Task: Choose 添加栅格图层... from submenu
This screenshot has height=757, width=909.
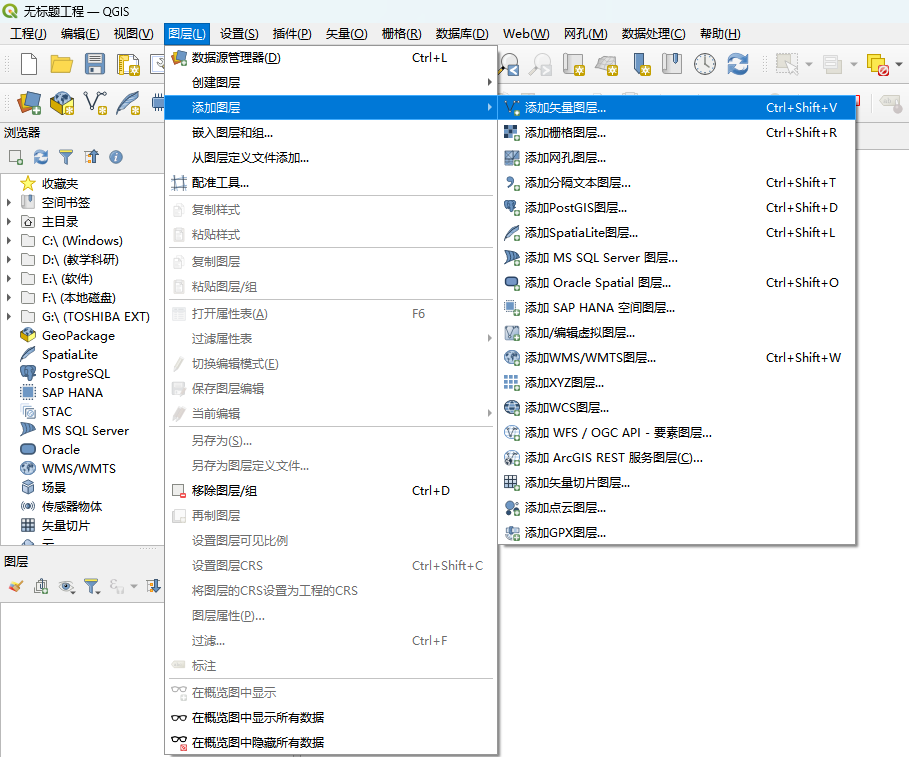Action: (676, 133)
